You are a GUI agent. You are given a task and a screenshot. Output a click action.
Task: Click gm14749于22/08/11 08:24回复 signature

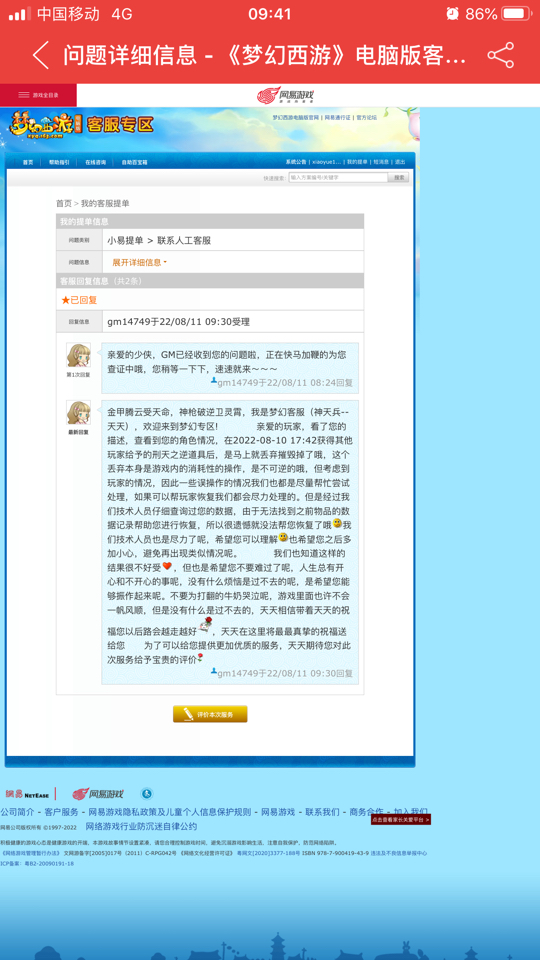(282, 383)
